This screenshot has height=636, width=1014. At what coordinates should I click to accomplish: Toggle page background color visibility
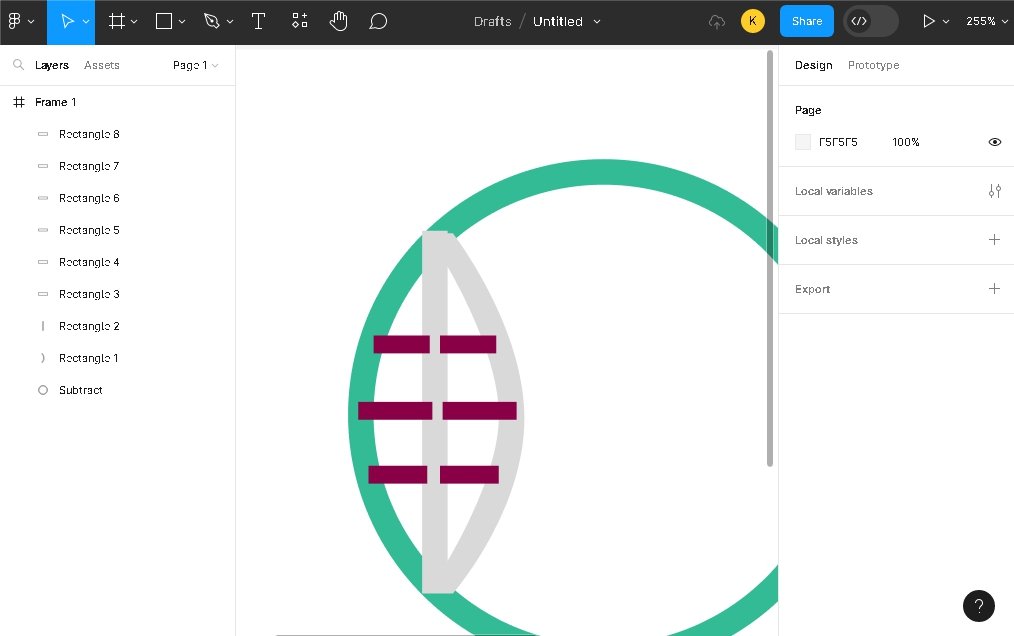coord(994,142)
